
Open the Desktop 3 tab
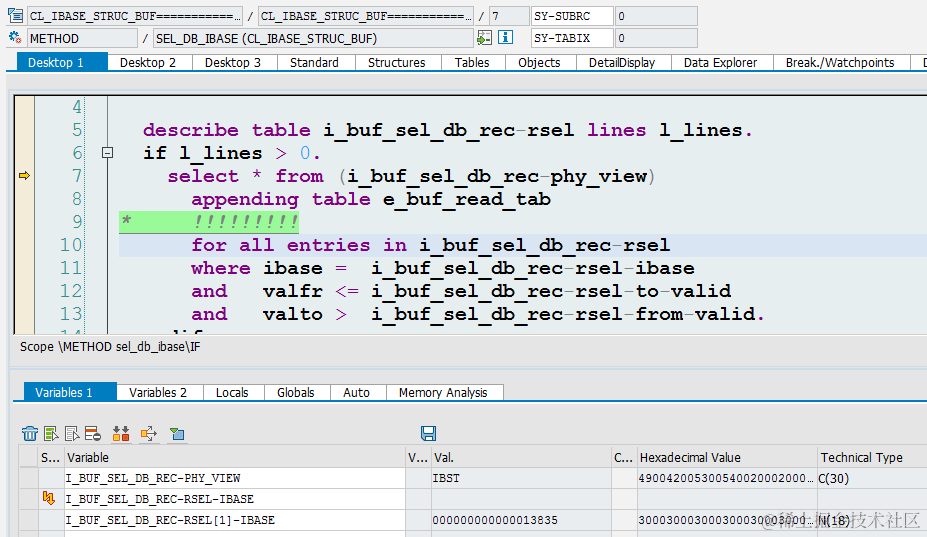pyautogui.click(x=233, y=63)
